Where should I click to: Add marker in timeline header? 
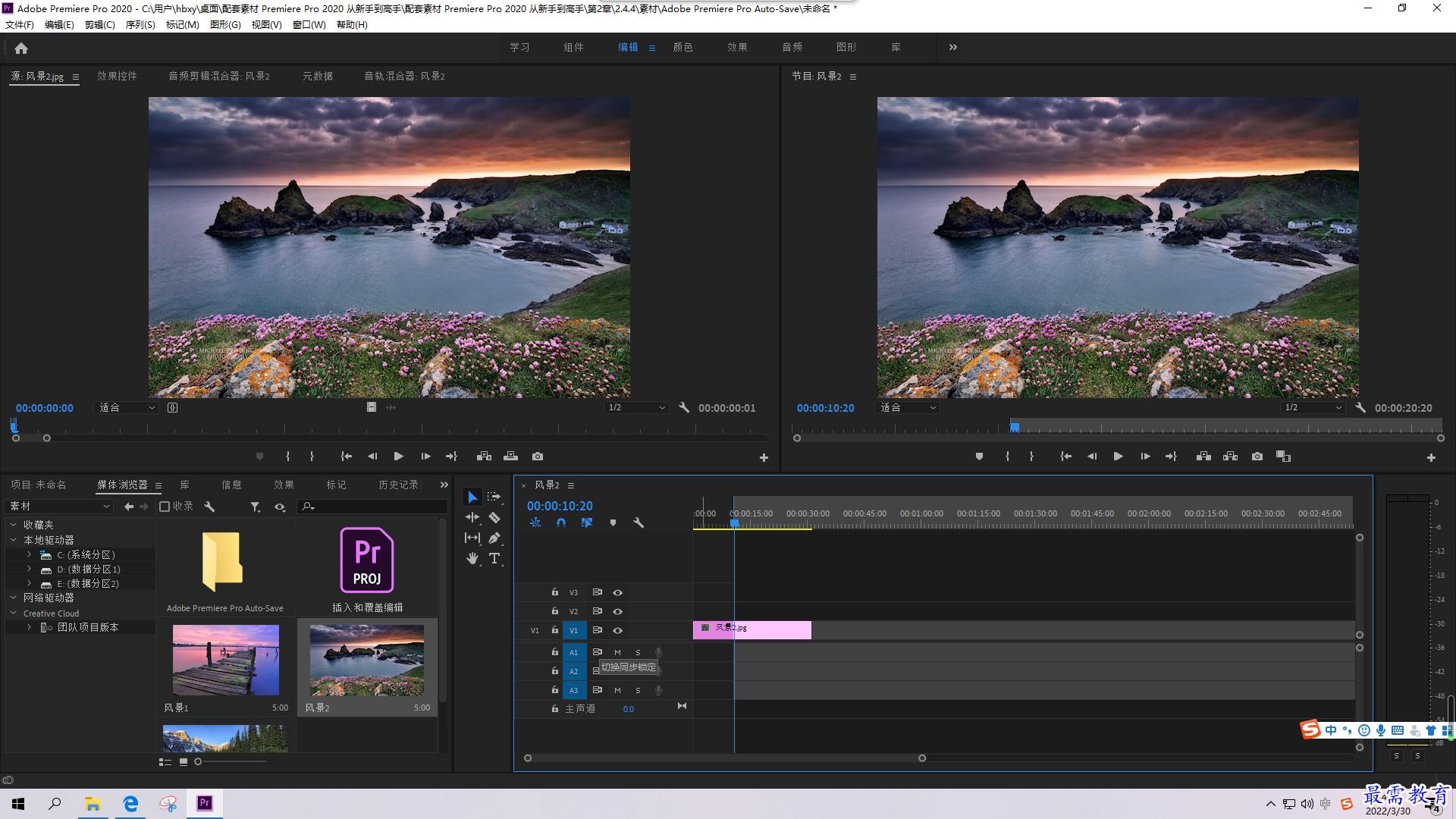[613, 522]
